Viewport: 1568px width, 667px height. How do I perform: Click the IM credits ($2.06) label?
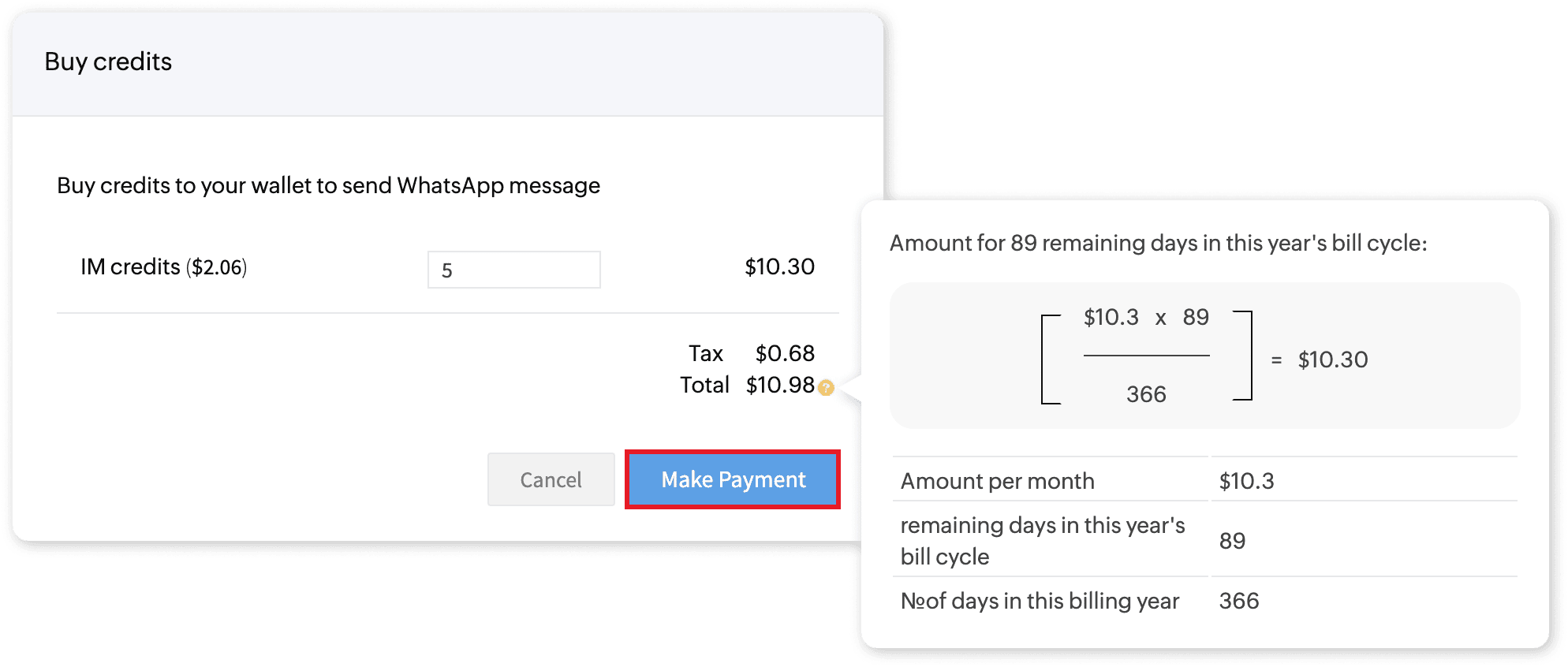pyautogui.click(x=163, y=267)
